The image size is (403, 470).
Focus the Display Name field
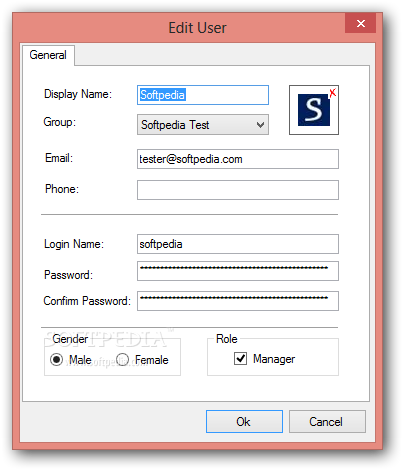pyautogui.click(x=203, y=95)
